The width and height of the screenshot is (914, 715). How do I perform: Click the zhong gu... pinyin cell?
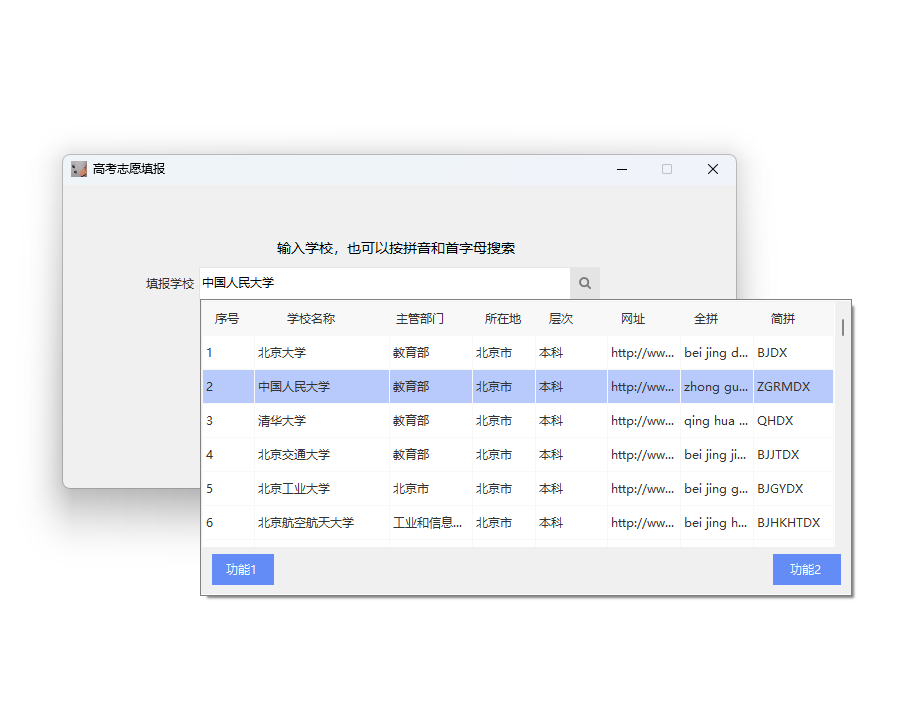click(x=716, y=386)
